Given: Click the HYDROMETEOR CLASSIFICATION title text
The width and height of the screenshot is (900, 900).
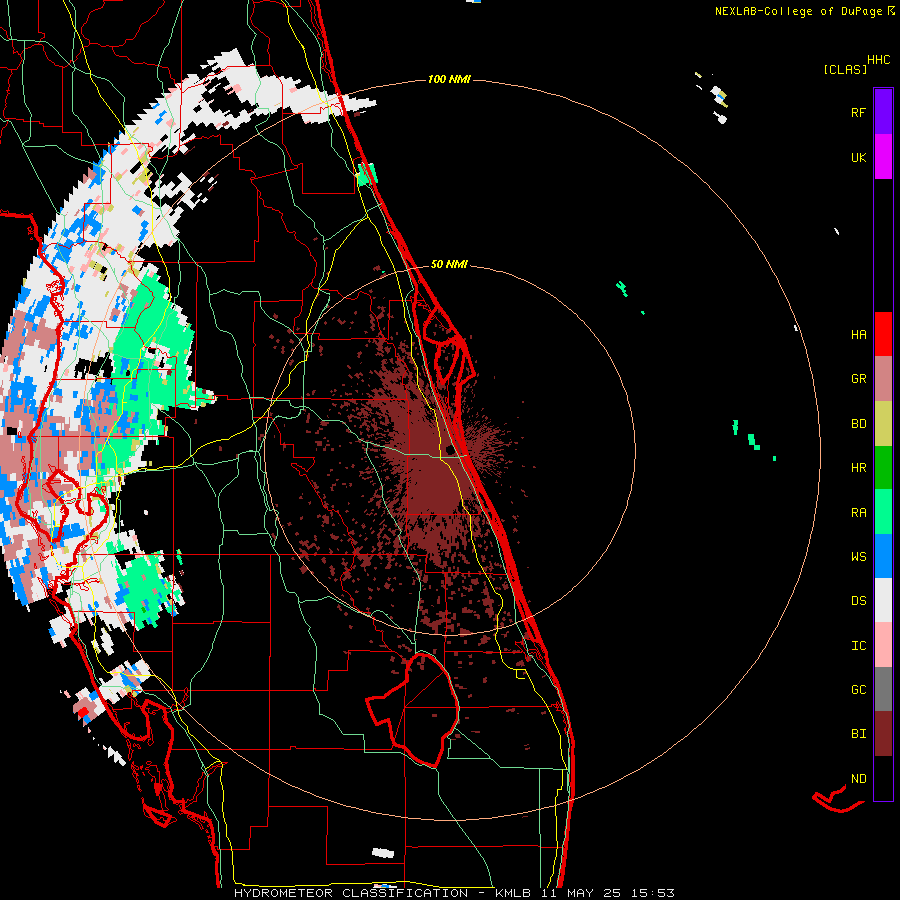Looking at the screenshot, I should pos(351,893).
